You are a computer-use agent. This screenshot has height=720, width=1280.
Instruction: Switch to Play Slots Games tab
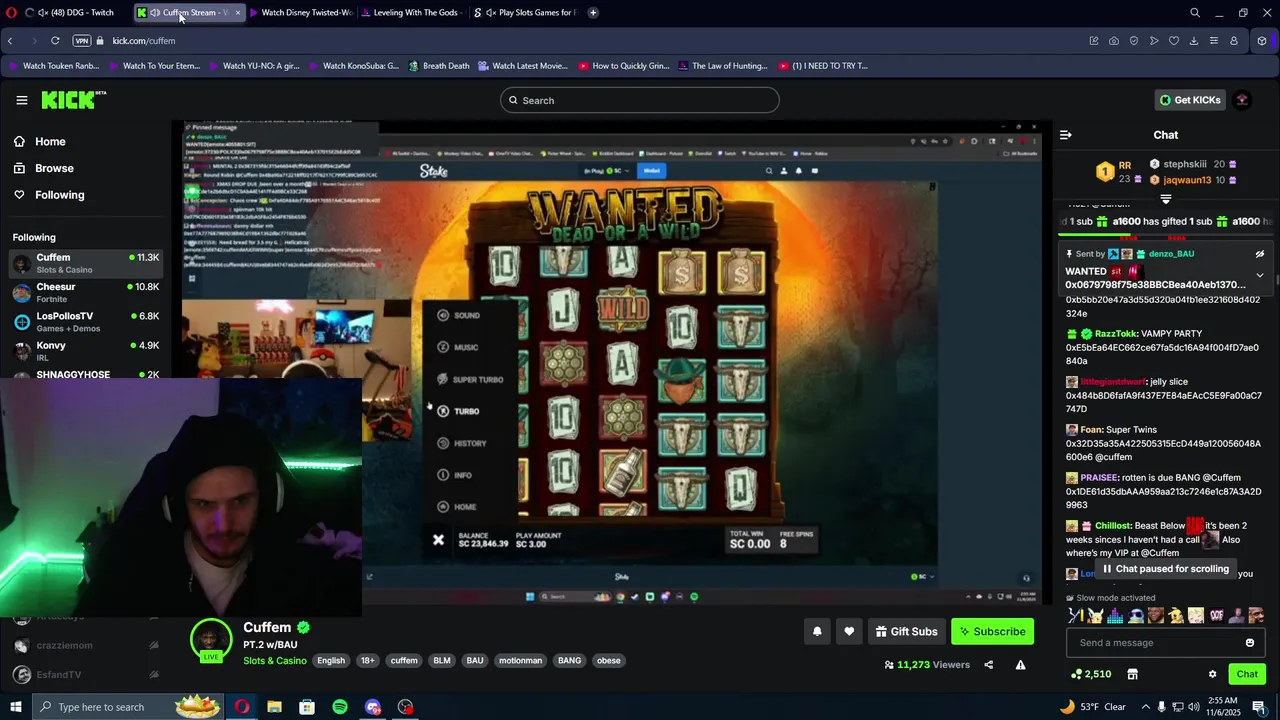(x=525, y=13)
